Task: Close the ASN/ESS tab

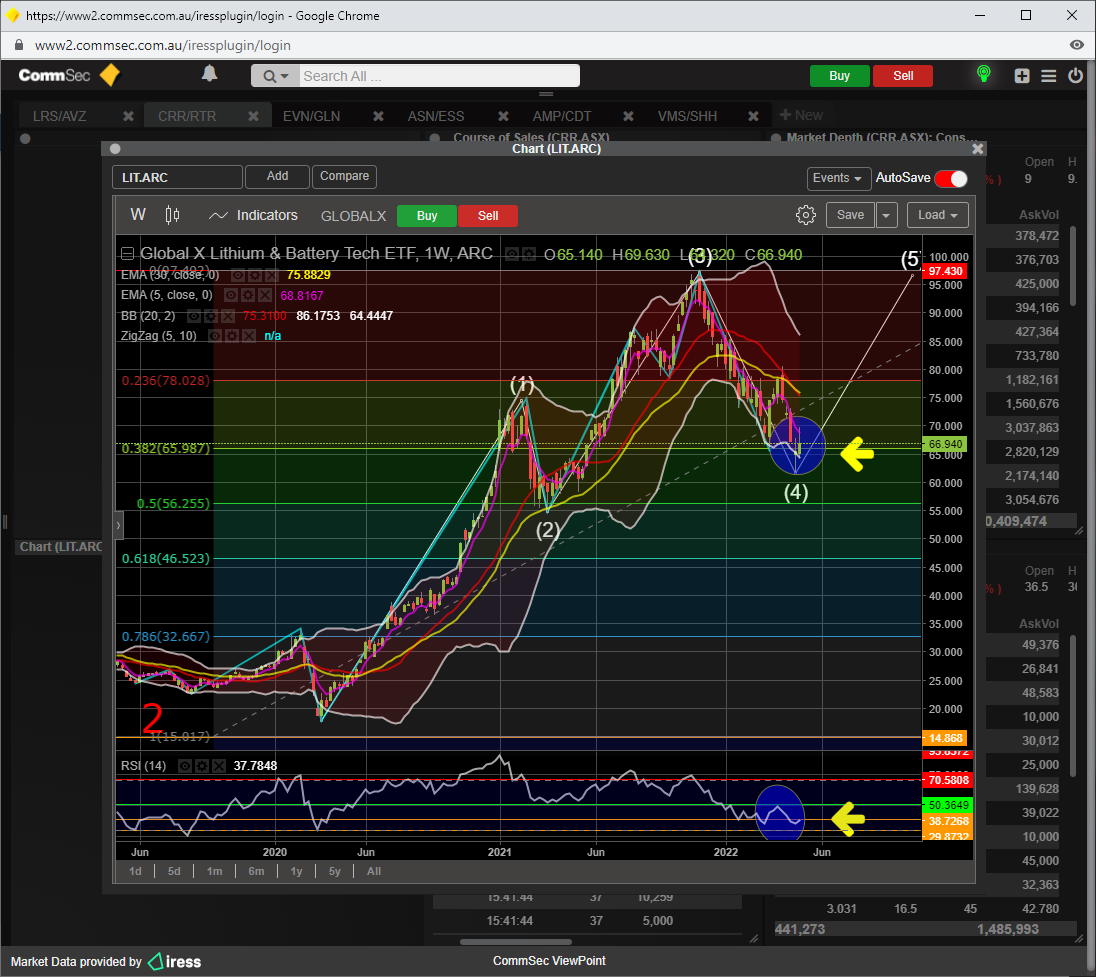Action: point(503,116)
